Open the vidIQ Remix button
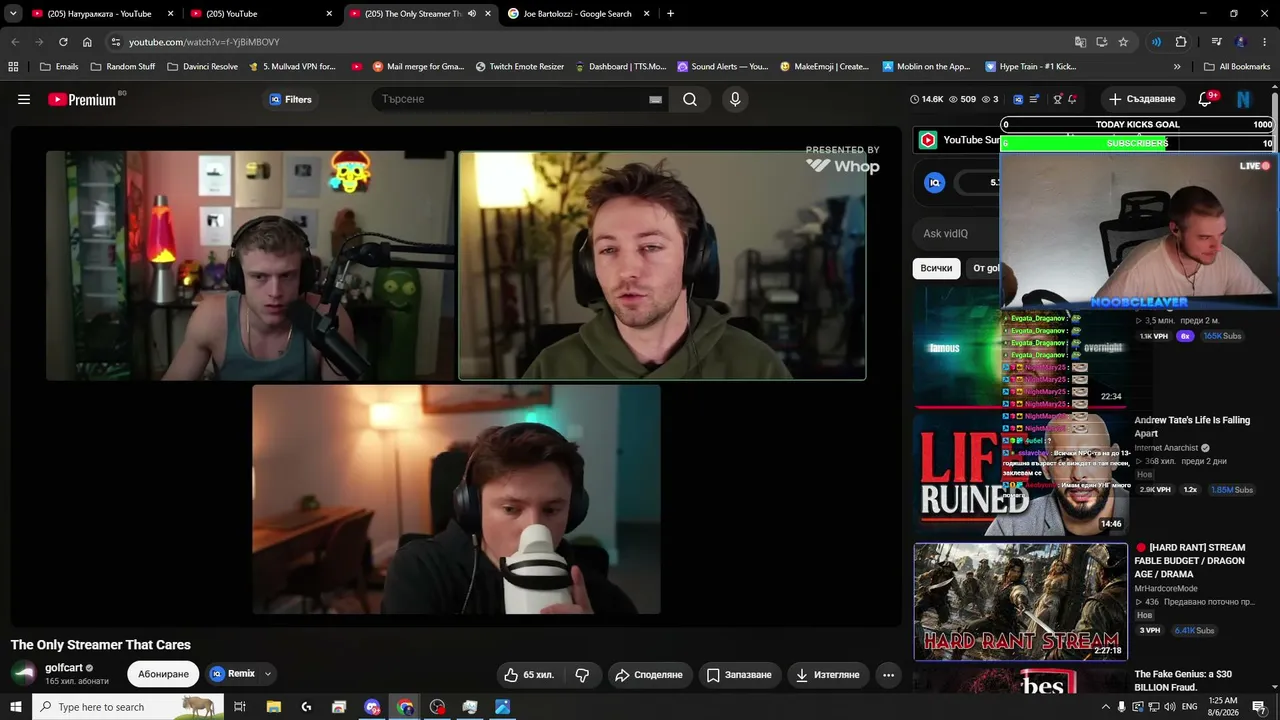This screenshot has height=720, width=1280. point(232,674)
